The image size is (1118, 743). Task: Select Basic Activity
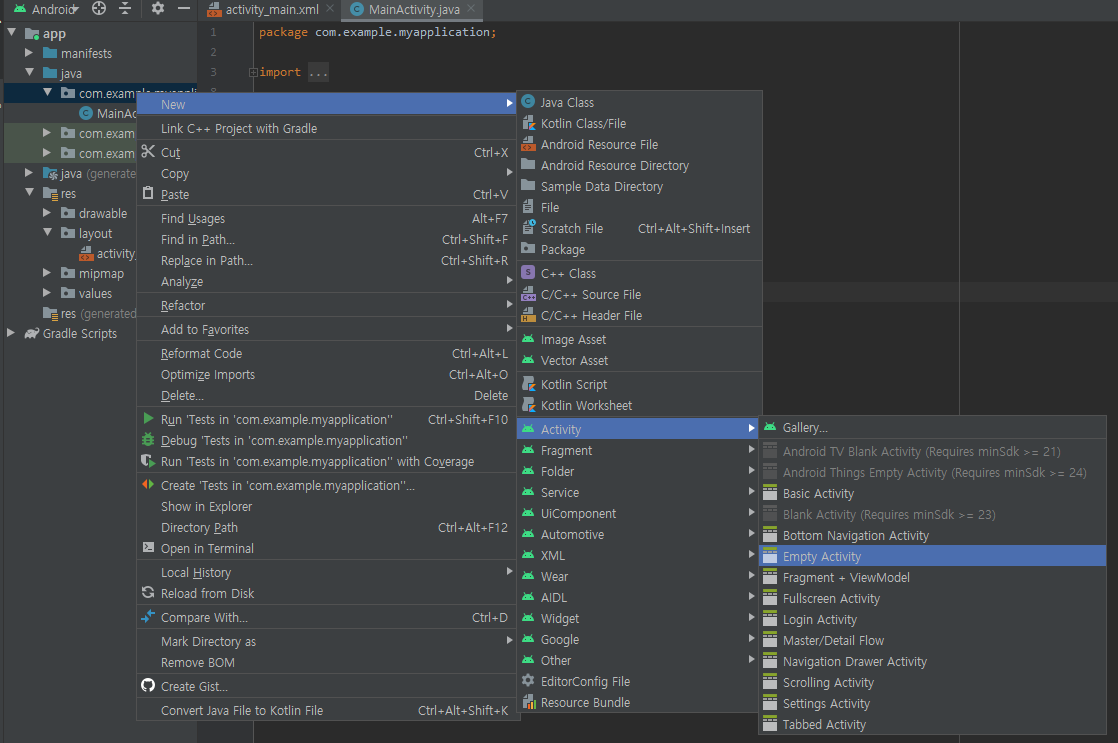(933, 493)
